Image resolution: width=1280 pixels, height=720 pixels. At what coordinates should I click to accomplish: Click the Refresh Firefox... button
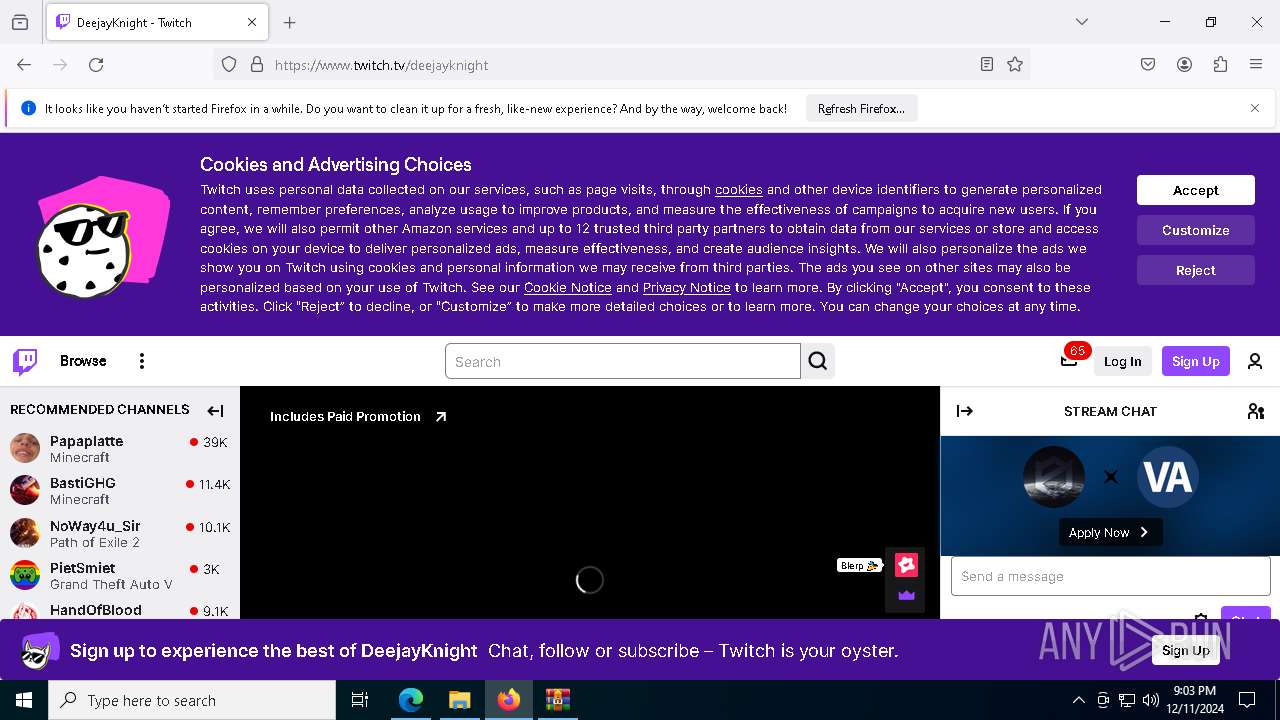(x=861, y=108)
